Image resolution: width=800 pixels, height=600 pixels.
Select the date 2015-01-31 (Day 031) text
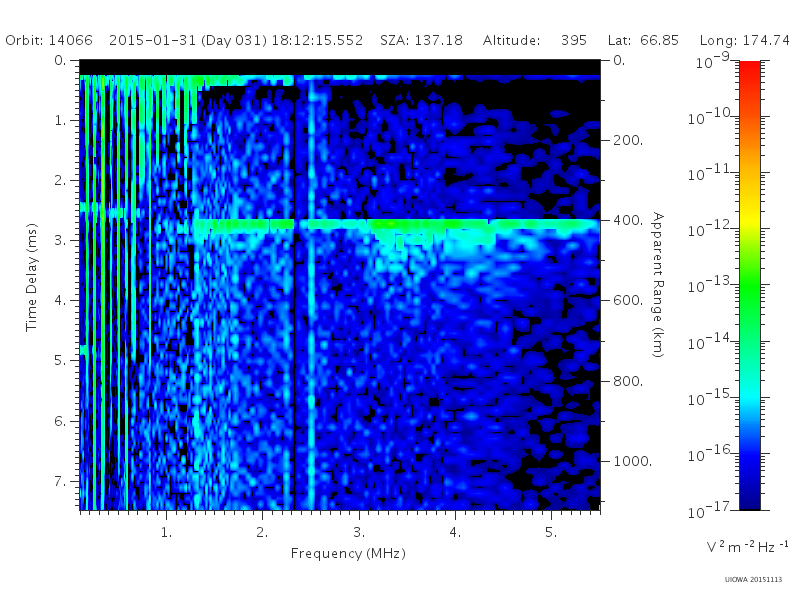pyautogui.click(x=188, y=40)
